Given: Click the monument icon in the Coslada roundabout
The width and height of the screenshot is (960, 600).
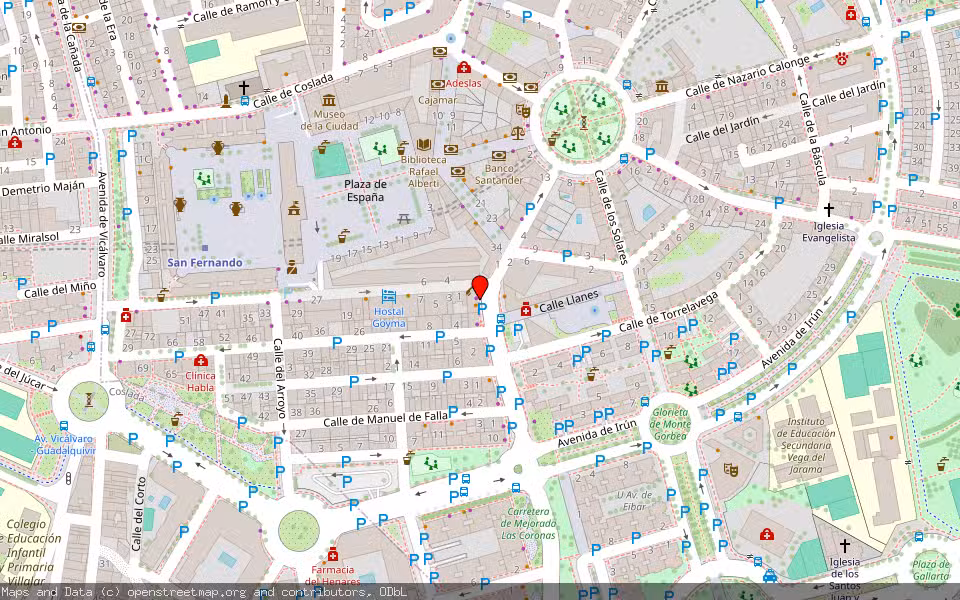Looking at the screenshot, I should (89, 400).
